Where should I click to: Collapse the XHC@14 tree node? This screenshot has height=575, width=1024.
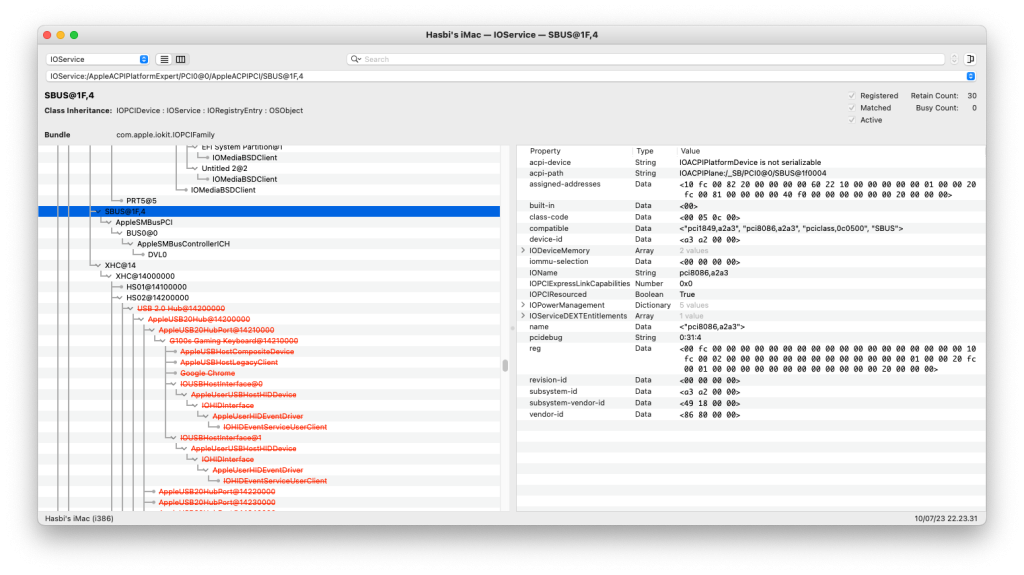[x=98, y=265]
